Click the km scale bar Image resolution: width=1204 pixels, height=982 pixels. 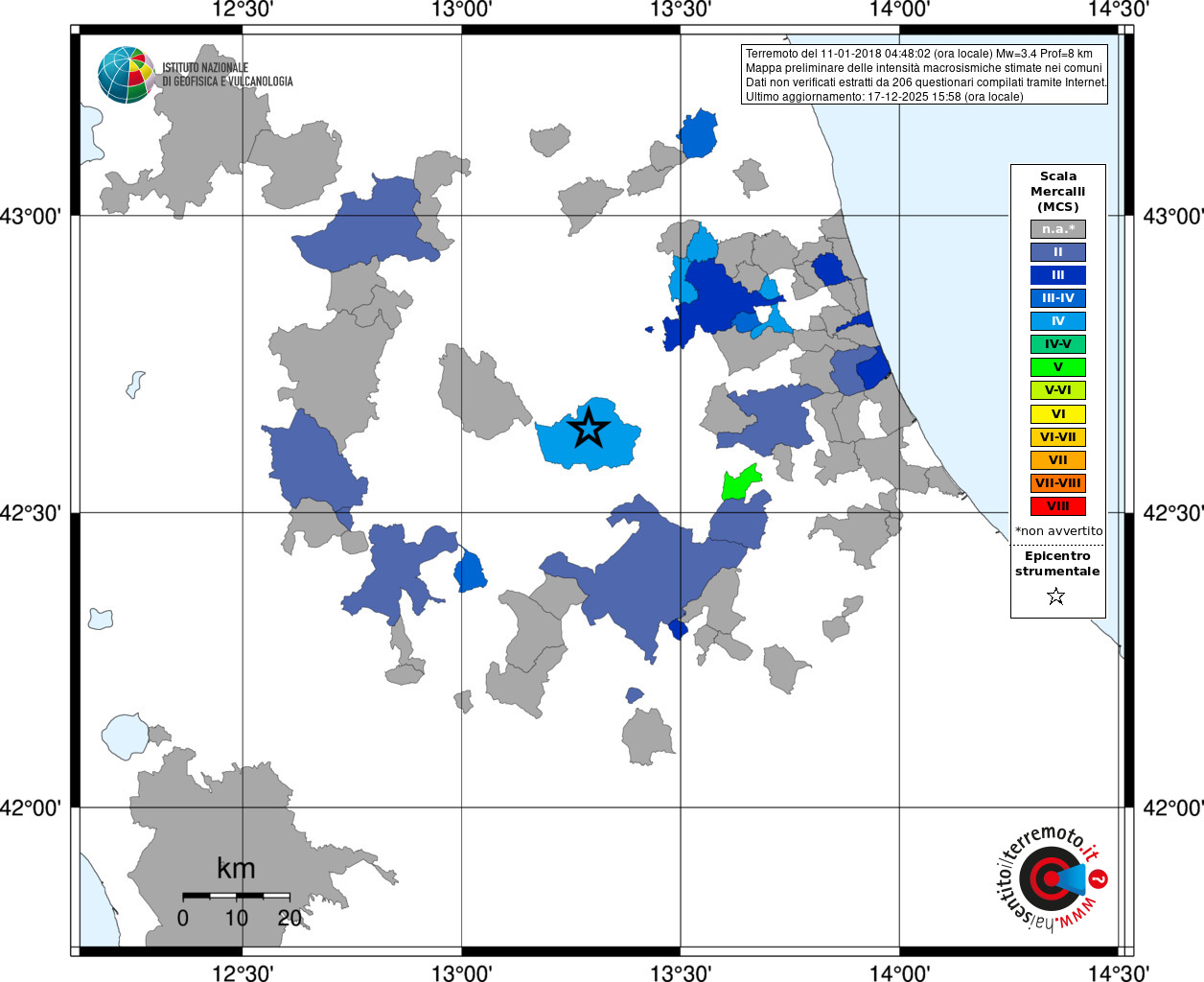[x=236, y=896]
